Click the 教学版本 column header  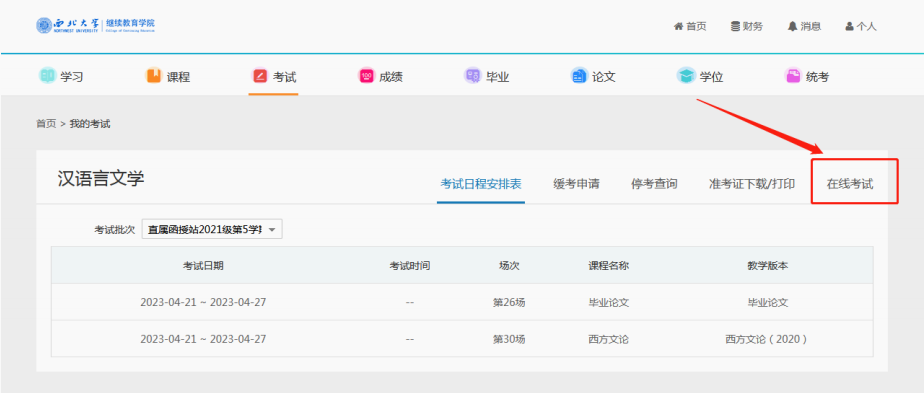coord(767,266)
